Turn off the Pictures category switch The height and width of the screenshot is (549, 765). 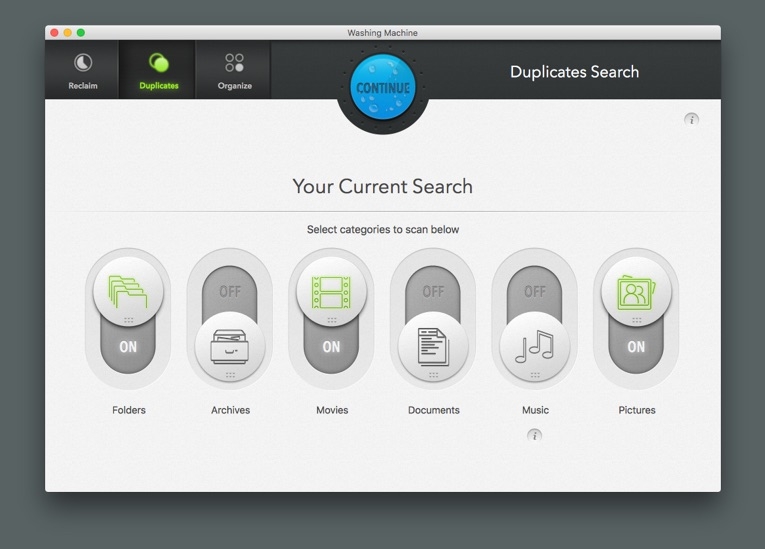pos(636,319)
